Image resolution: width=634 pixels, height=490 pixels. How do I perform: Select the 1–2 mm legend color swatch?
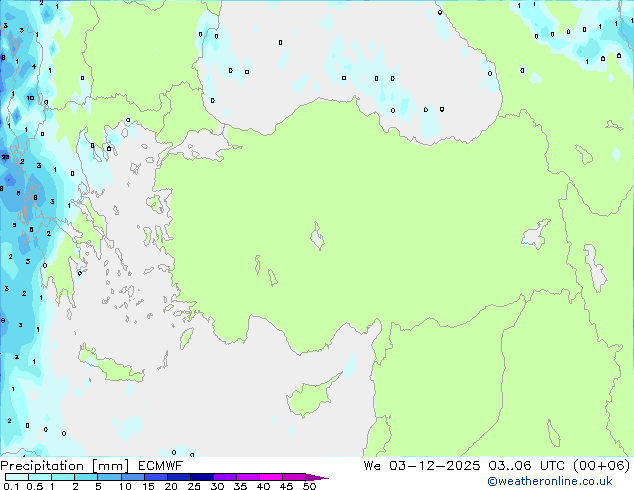coord(63,477)
